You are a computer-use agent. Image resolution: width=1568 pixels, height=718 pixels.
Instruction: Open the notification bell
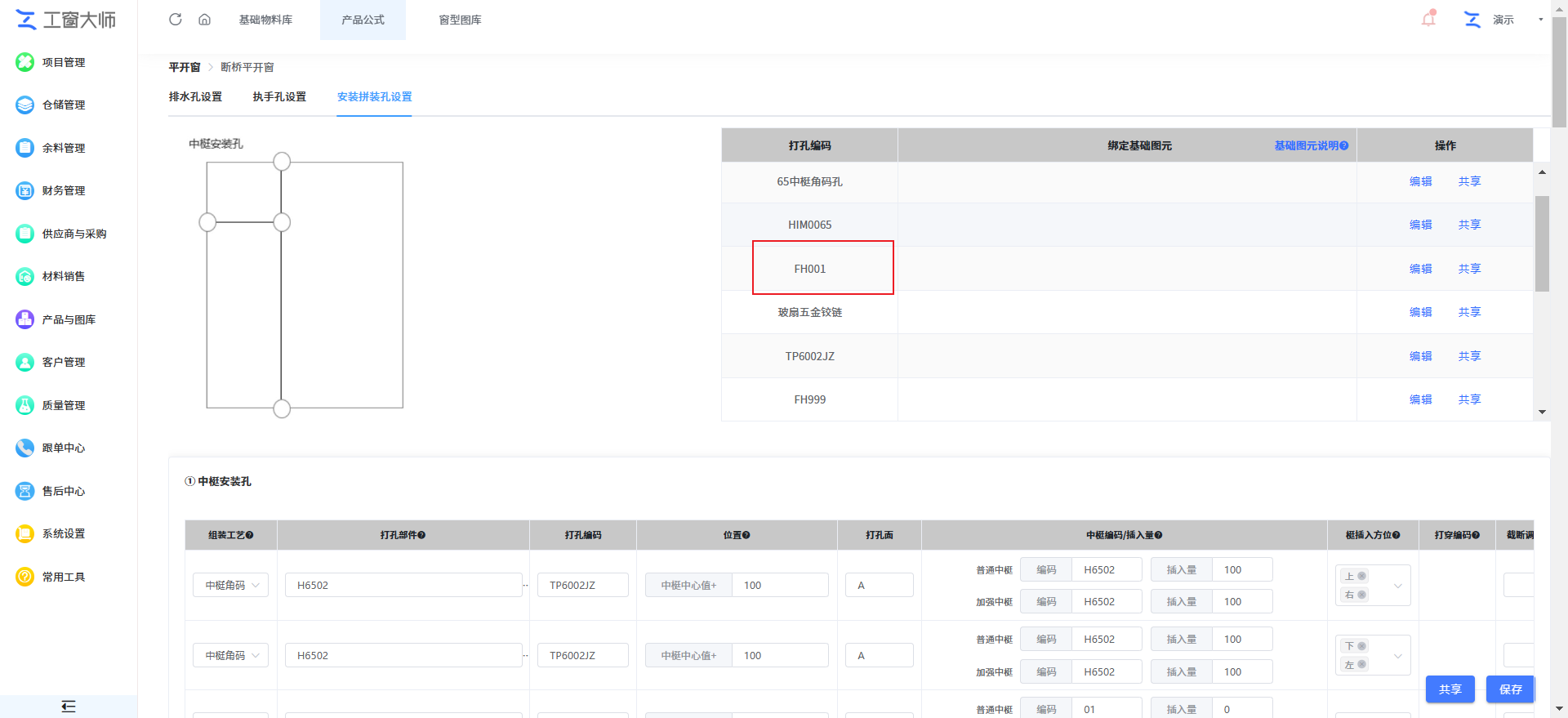pyautogui.click(x=1428, y=19)
